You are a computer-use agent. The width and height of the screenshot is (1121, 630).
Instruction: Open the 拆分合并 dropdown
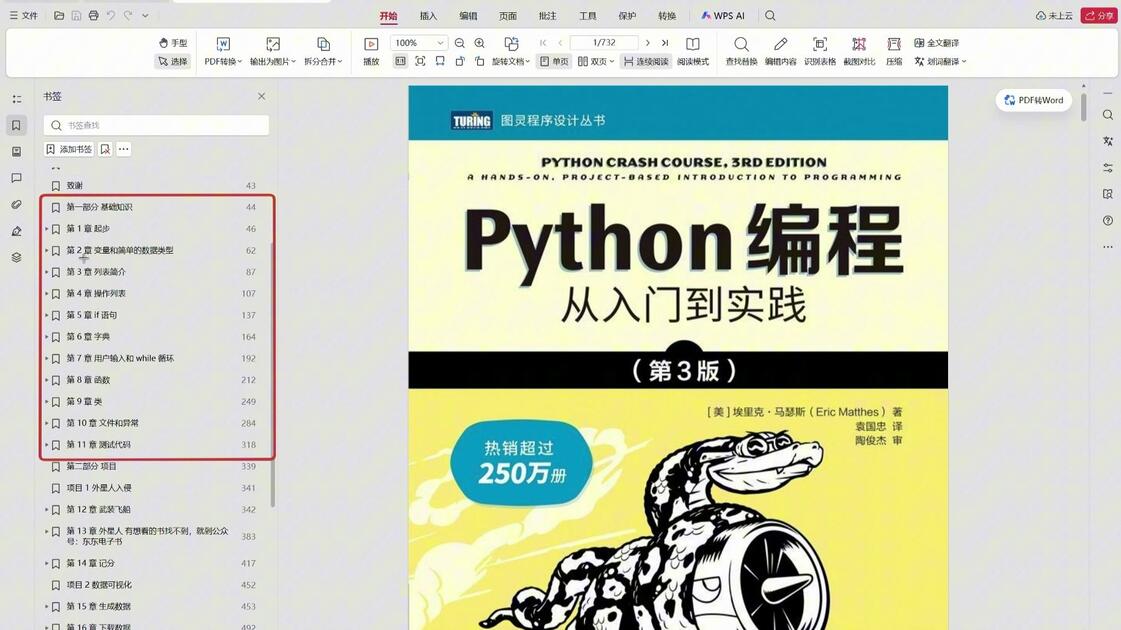click(323, 51)
